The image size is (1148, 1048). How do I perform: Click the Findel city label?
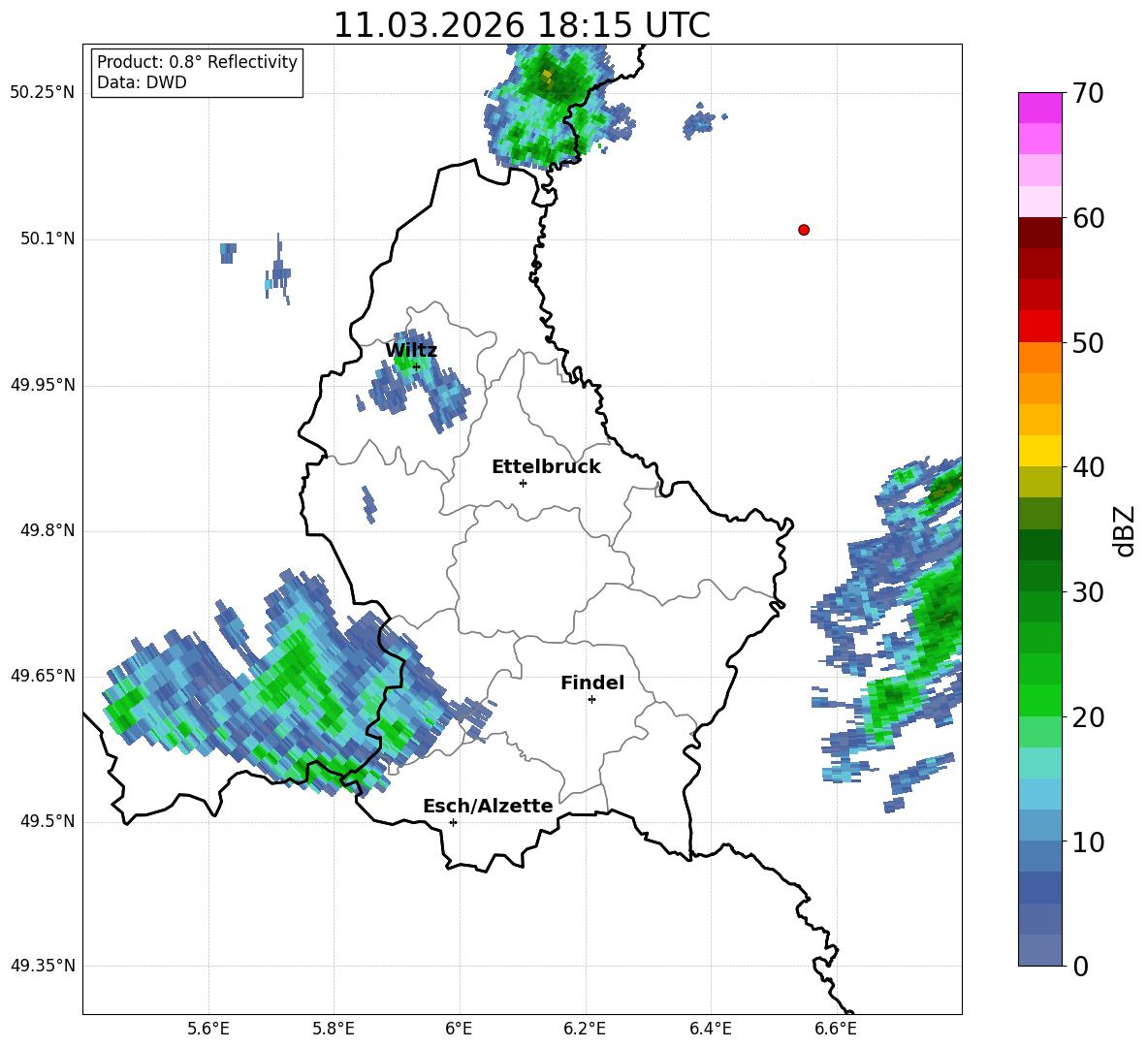[x=592, y=683]
